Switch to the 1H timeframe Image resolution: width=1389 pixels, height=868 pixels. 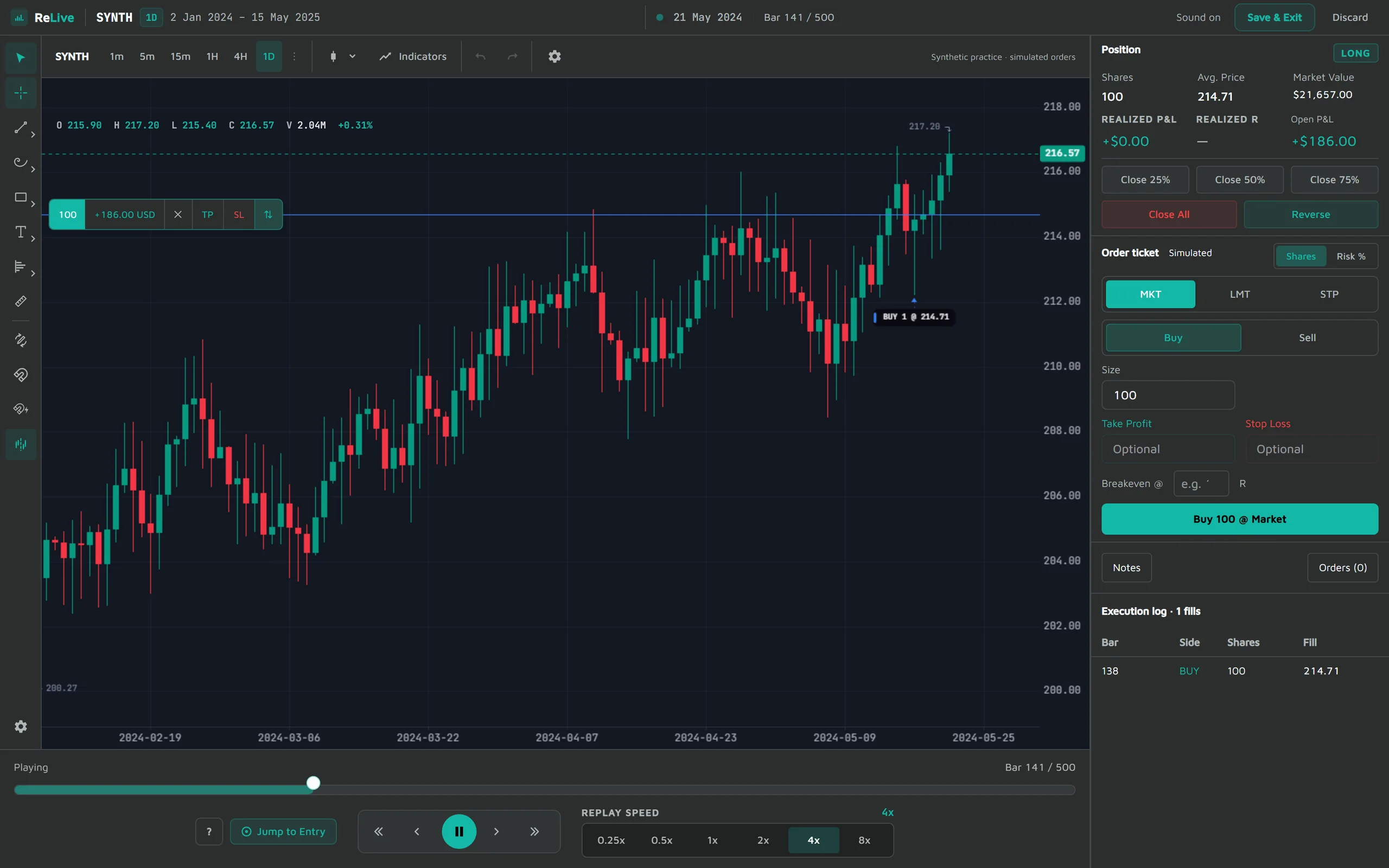tap(212, 56)
